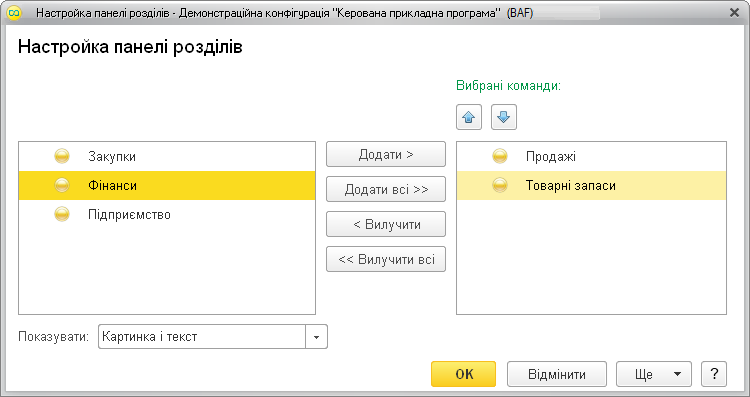
Task: Click the yellow icon beside Підприємство
Action: coord(62,214)
